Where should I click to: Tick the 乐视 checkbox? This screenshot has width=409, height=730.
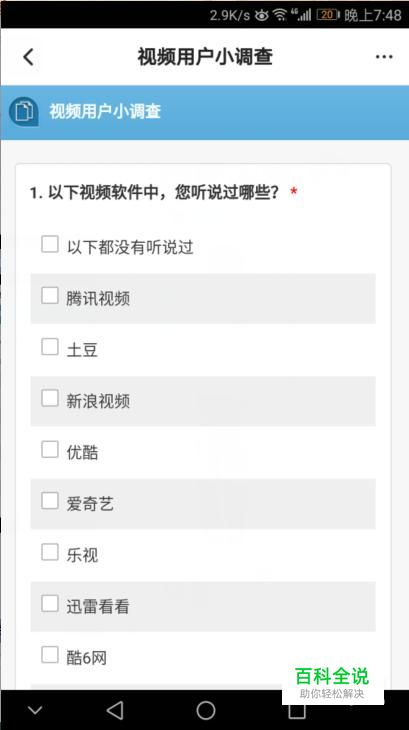coord(50,552)
